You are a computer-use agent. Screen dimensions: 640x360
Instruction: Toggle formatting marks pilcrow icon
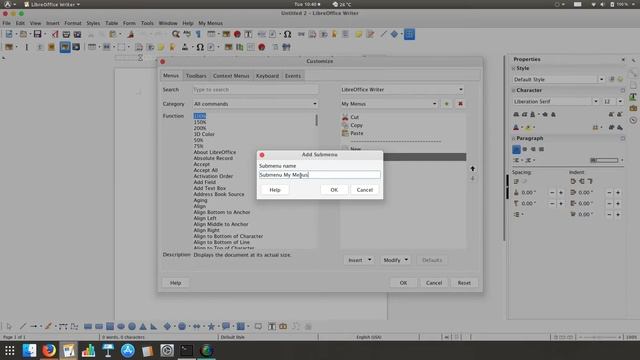[x=198, y=34]
